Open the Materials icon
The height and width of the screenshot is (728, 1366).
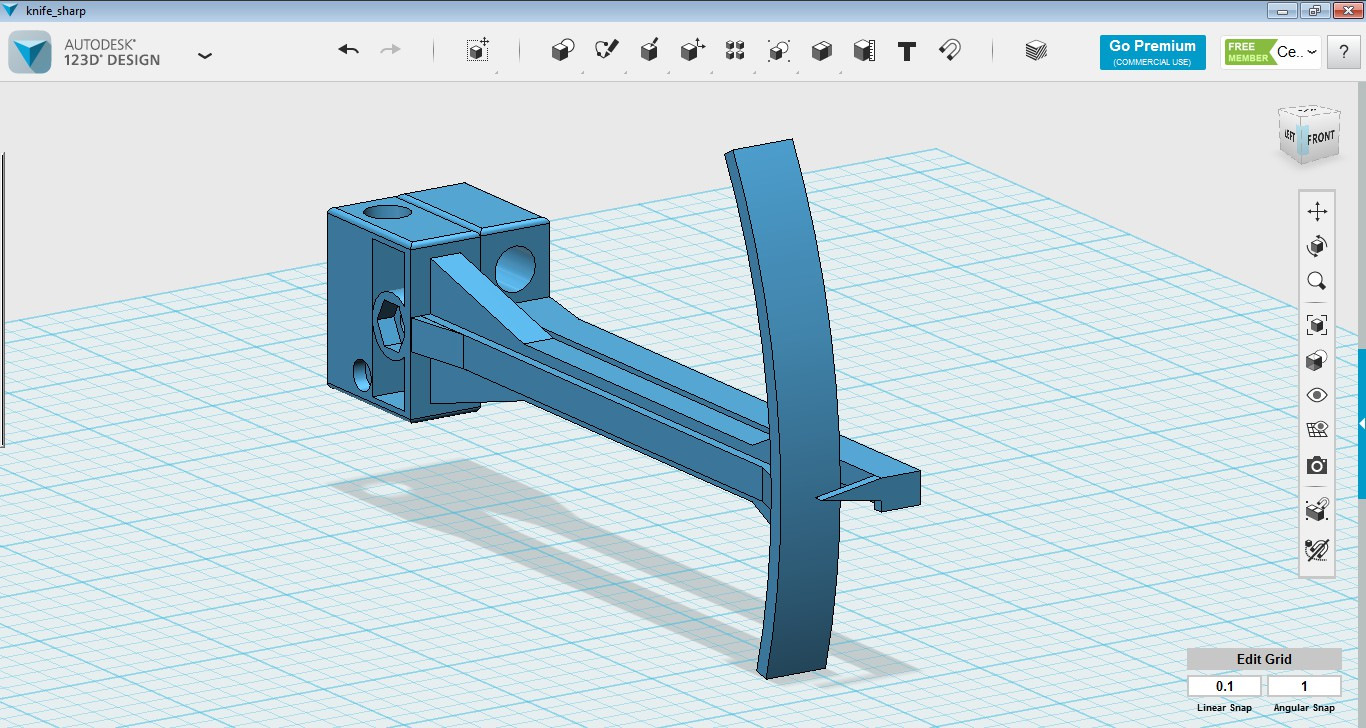(1037, 51)
